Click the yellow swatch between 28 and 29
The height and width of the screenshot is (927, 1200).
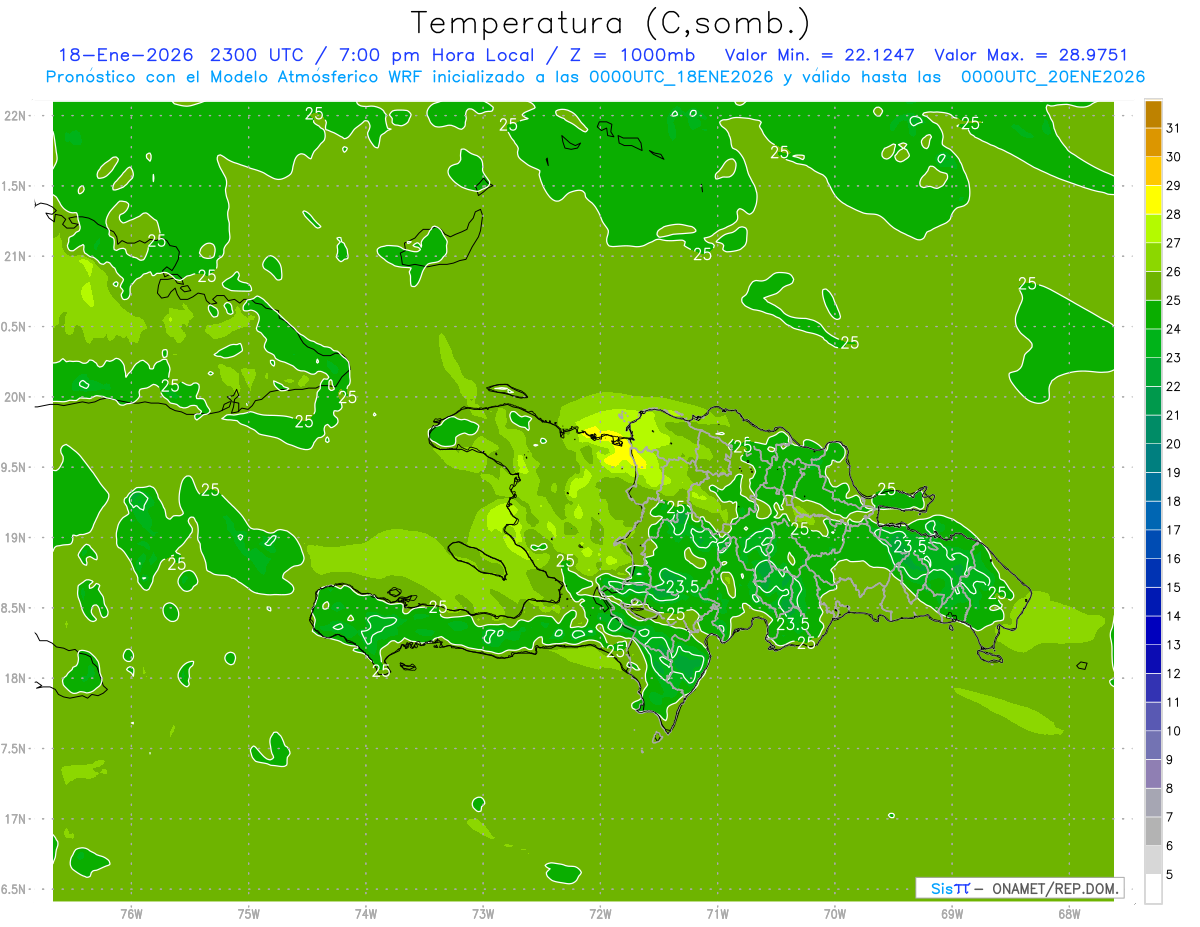pyautogui.click(x=1153, y=199)
